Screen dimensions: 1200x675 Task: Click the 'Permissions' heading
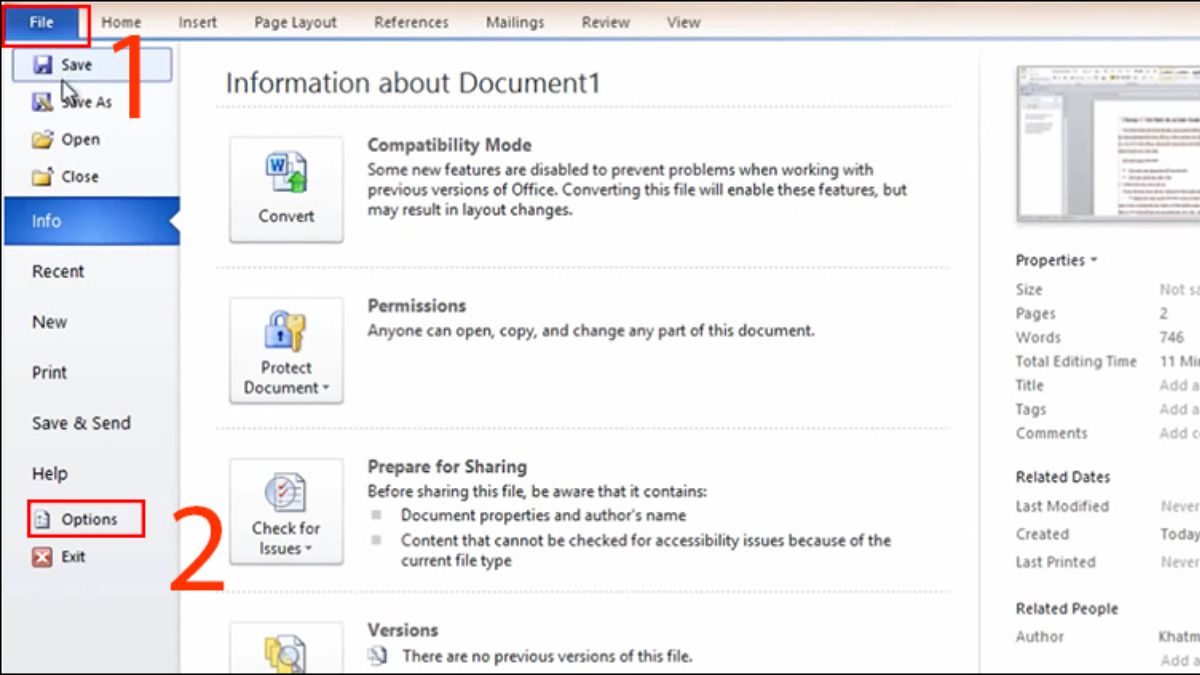click(x=417, y=306)
